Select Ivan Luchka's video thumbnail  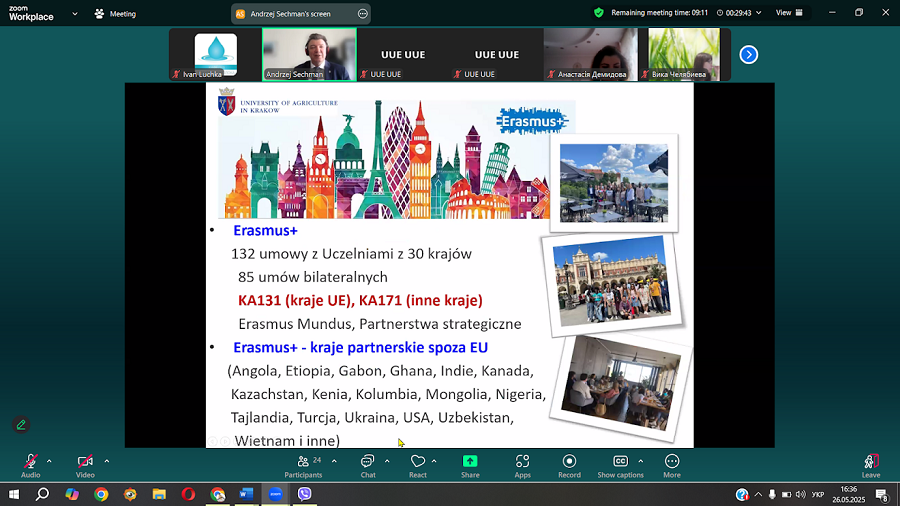pyautogui.click(x=215, y=55)
